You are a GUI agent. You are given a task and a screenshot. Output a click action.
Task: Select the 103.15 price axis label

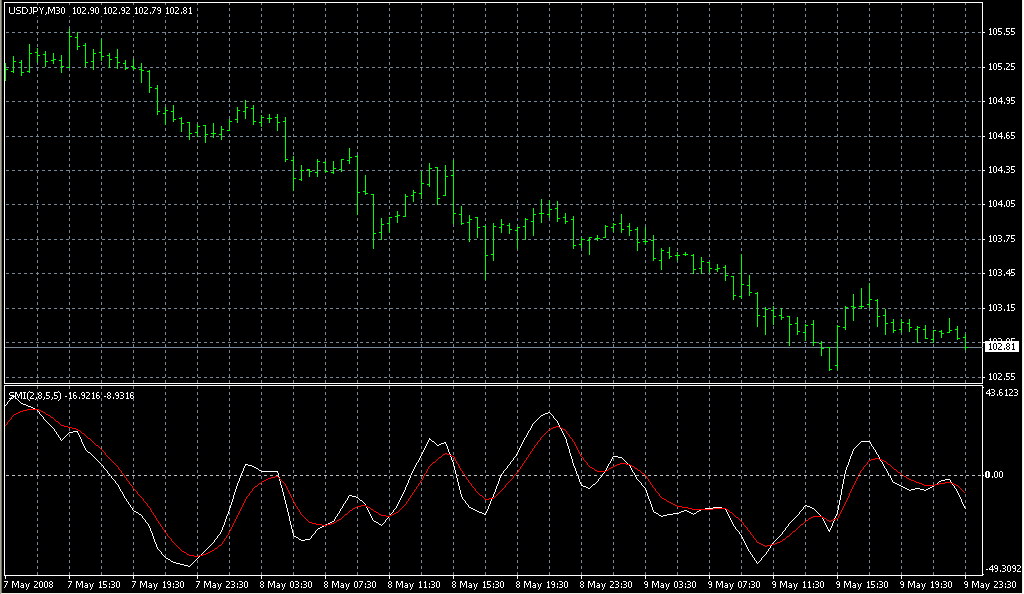[1001, 308]
